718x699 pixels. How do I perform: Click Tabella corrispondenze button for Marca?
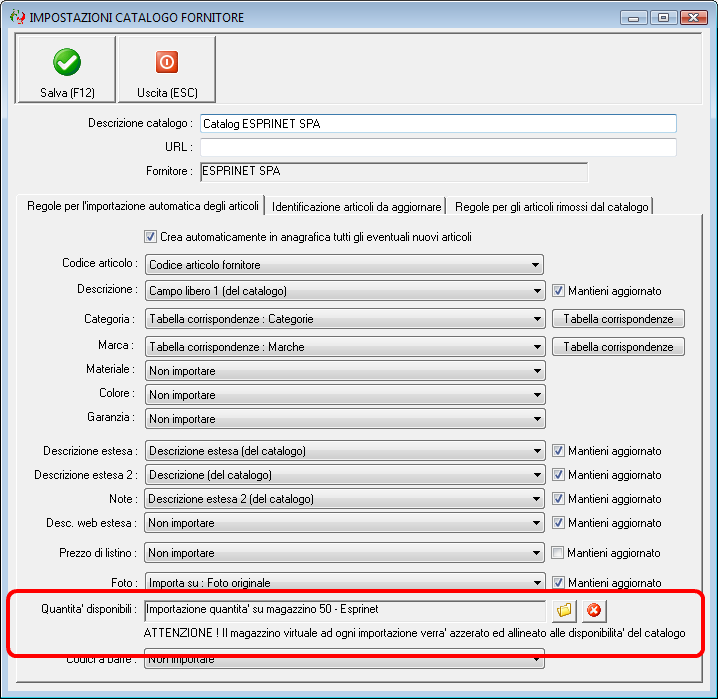(x=618, y=347)
